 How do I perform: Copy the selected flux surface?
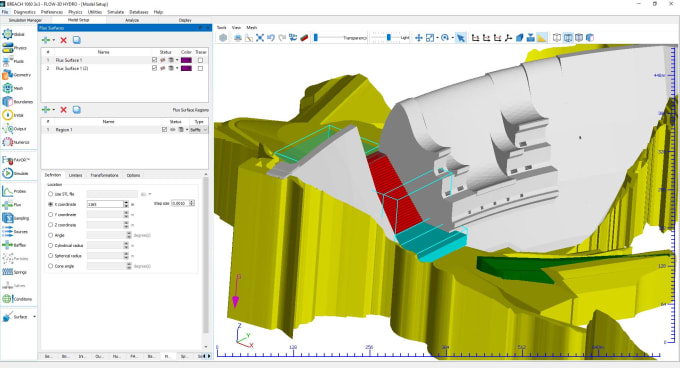pos(76,40)
